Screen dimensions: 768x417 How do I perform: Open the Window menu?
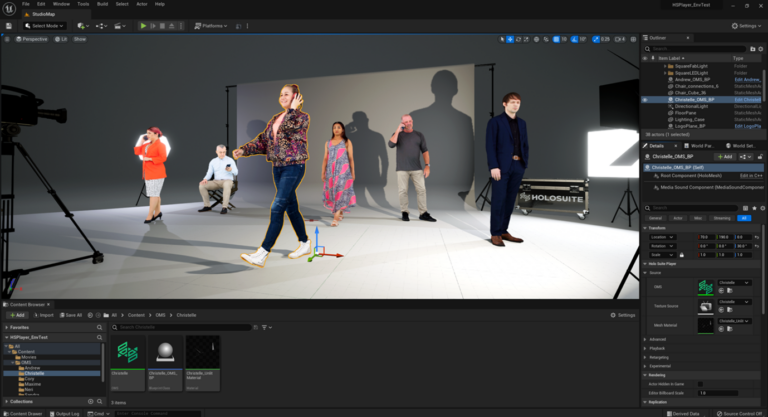click(x=61, y=4)
